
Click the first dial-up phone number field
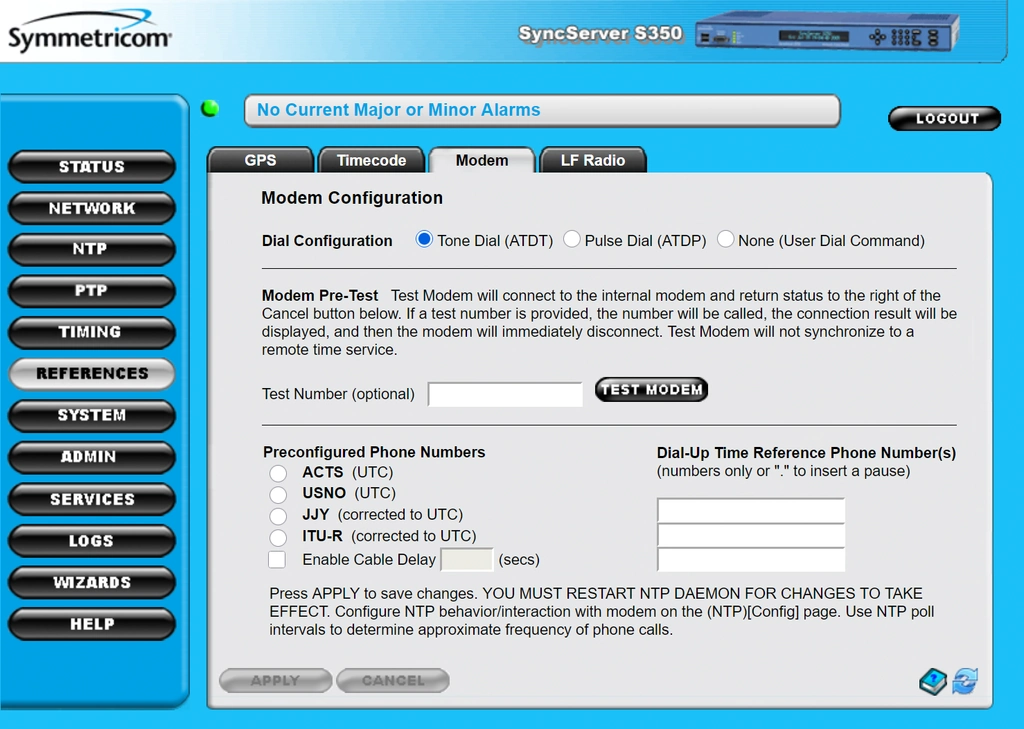[x=751, y=510]
